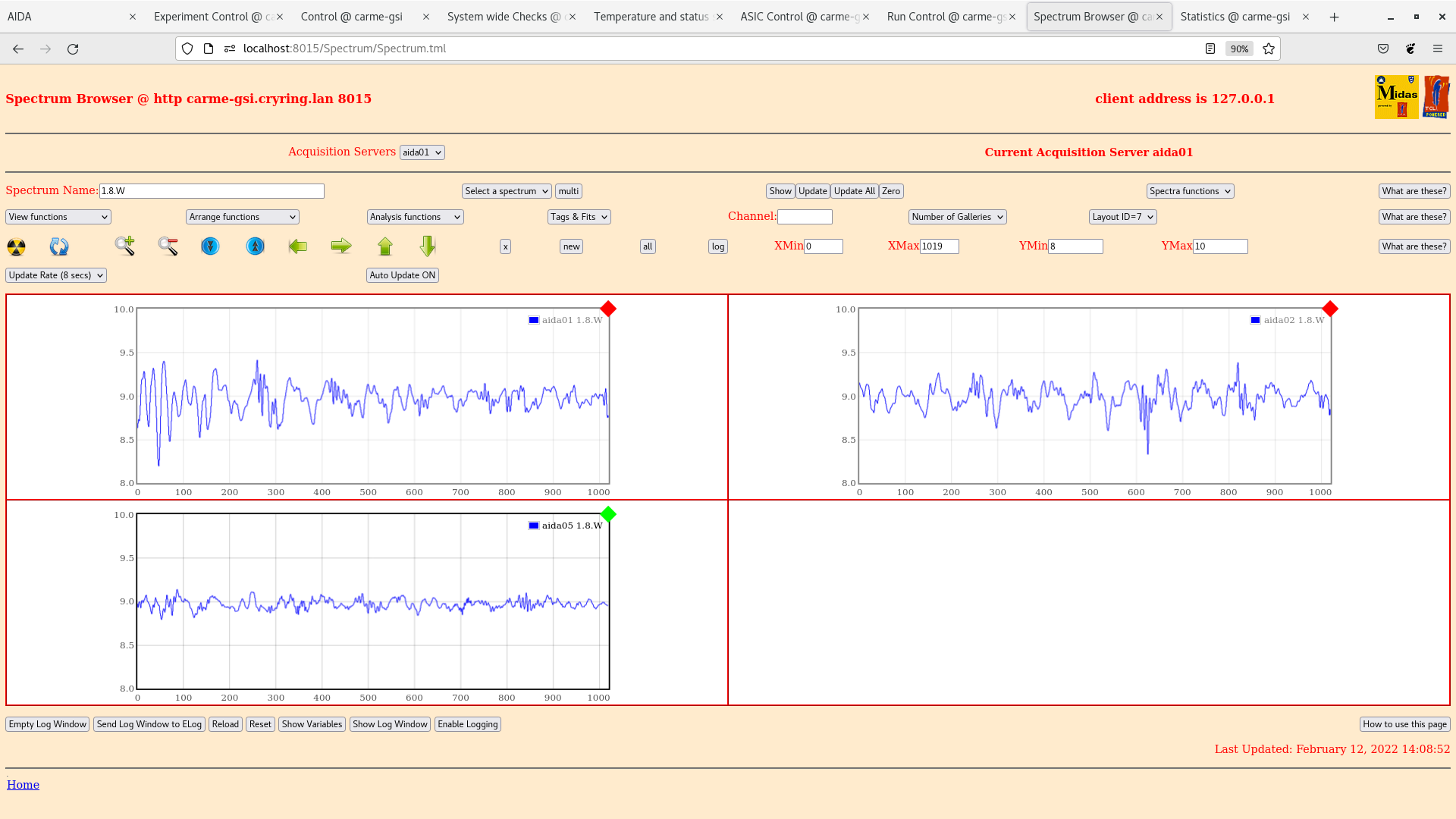Image resolution: width=1456 pixels, height=819 pixels.
Task: Click the blue double down-arrow icon
Action: pyautogui.click(x=210, y=246)
